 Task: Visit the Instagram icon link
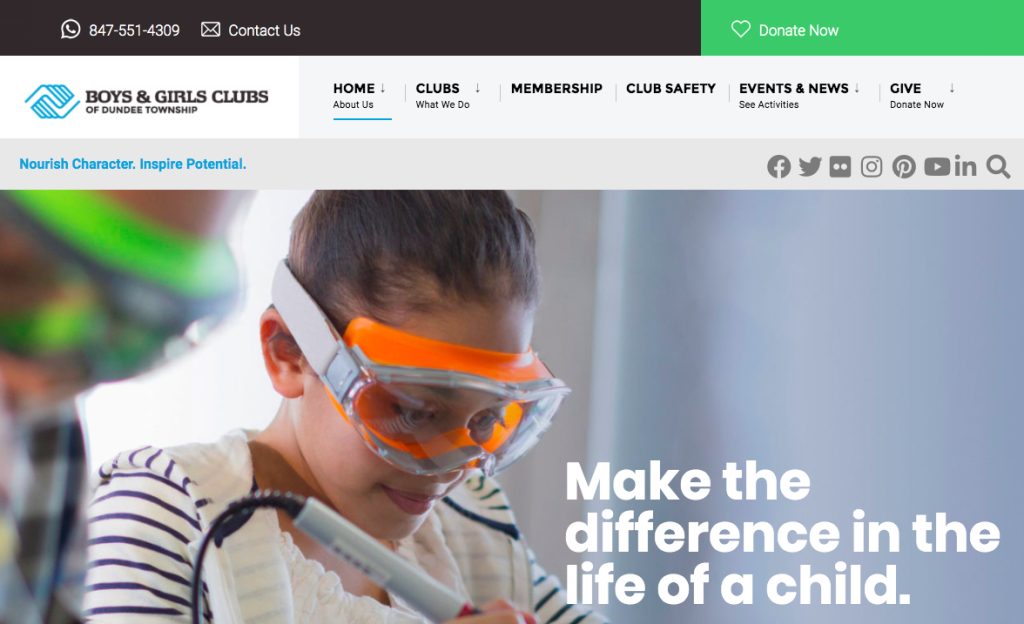click(x=871, y=166)
